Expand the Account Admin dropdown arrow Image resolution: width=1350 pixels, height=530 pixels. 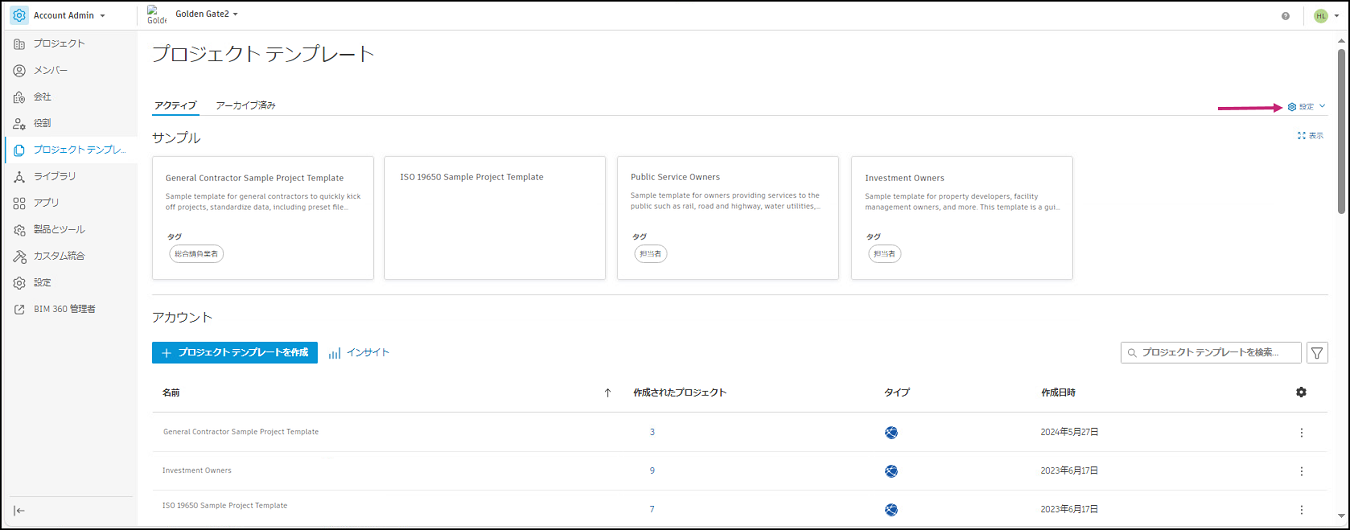[x=103, y=16]
